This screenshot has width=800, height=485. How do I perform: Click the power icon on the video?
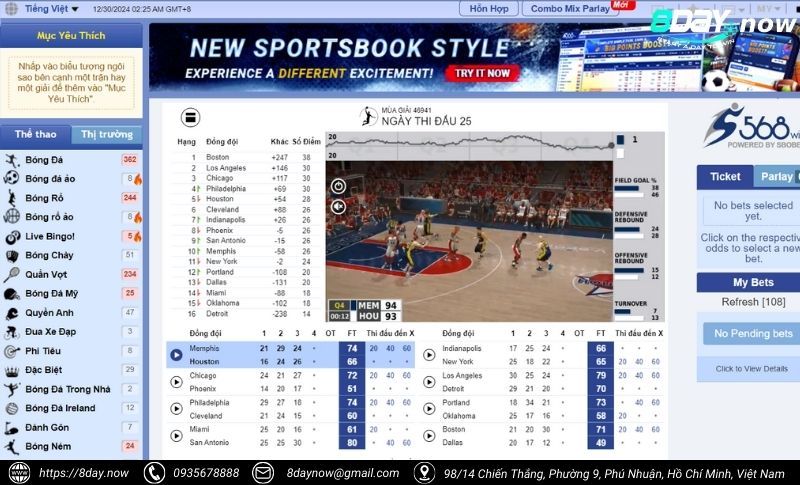[338, 186]
